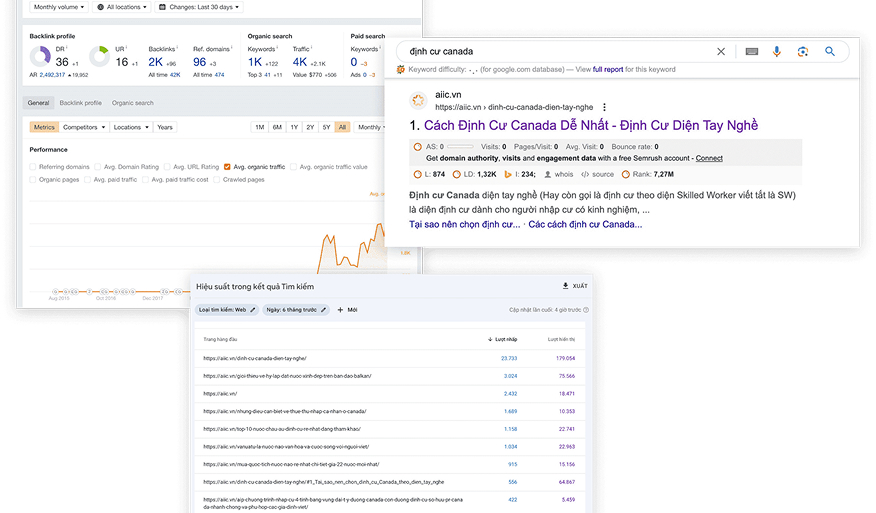
Task: Click the download icon next to XUẤT
Action: point(565,286)
